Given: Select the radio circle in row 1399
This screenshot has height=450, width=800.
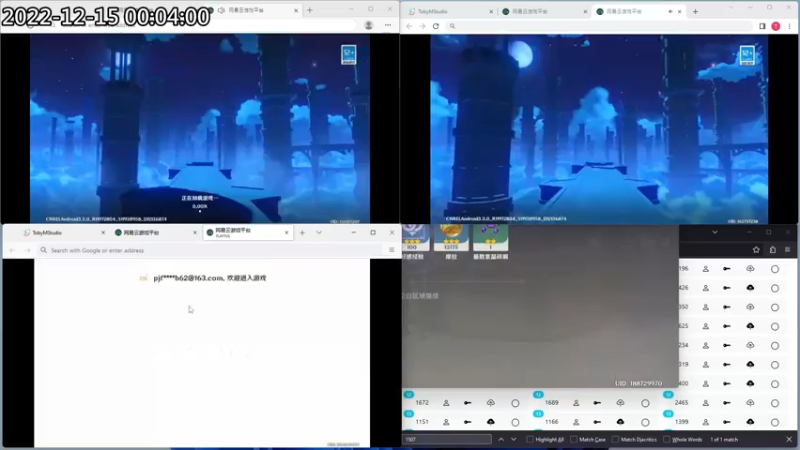Looking at the screenshot, I should (x=775, y=422).
